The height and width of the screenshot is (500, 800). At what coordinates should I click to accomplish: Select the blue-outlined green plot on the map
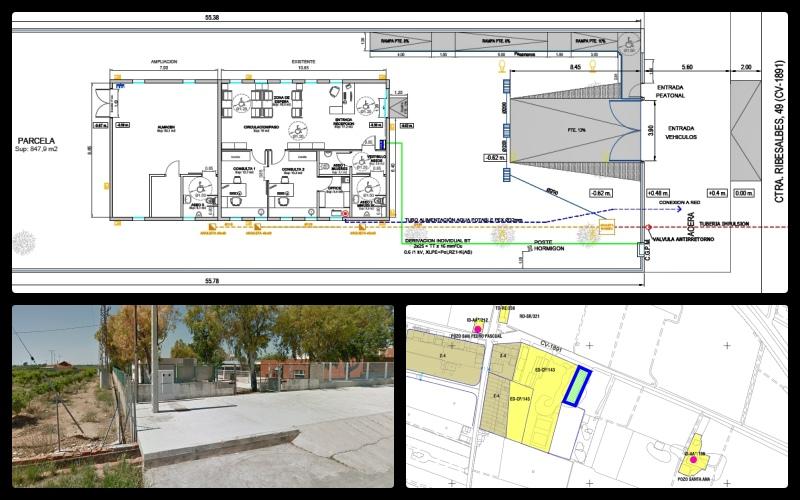point(575,386)
